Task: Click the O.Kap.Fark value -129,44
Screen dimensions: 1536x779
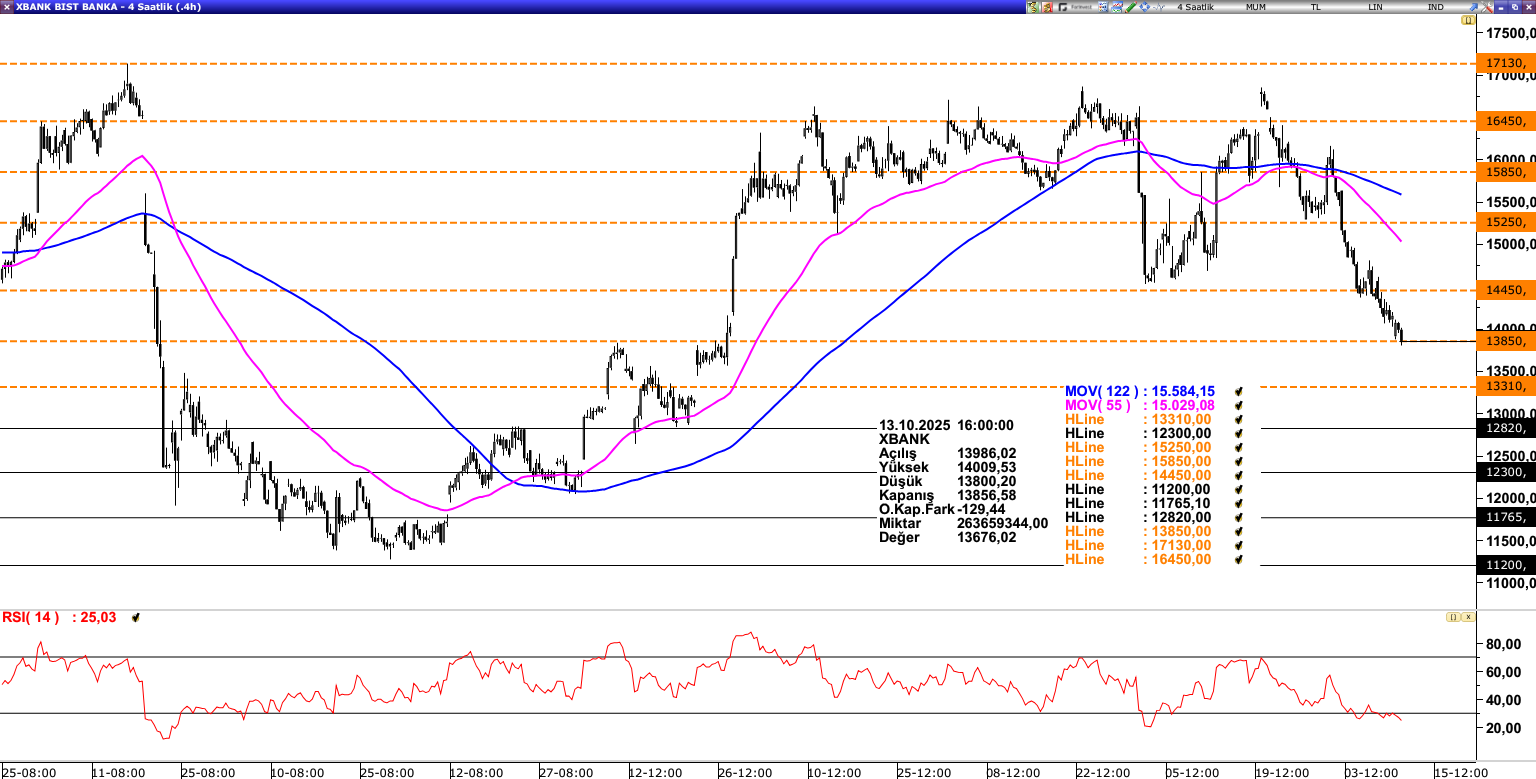Action: pyautogui.click(x=981, y=509)
